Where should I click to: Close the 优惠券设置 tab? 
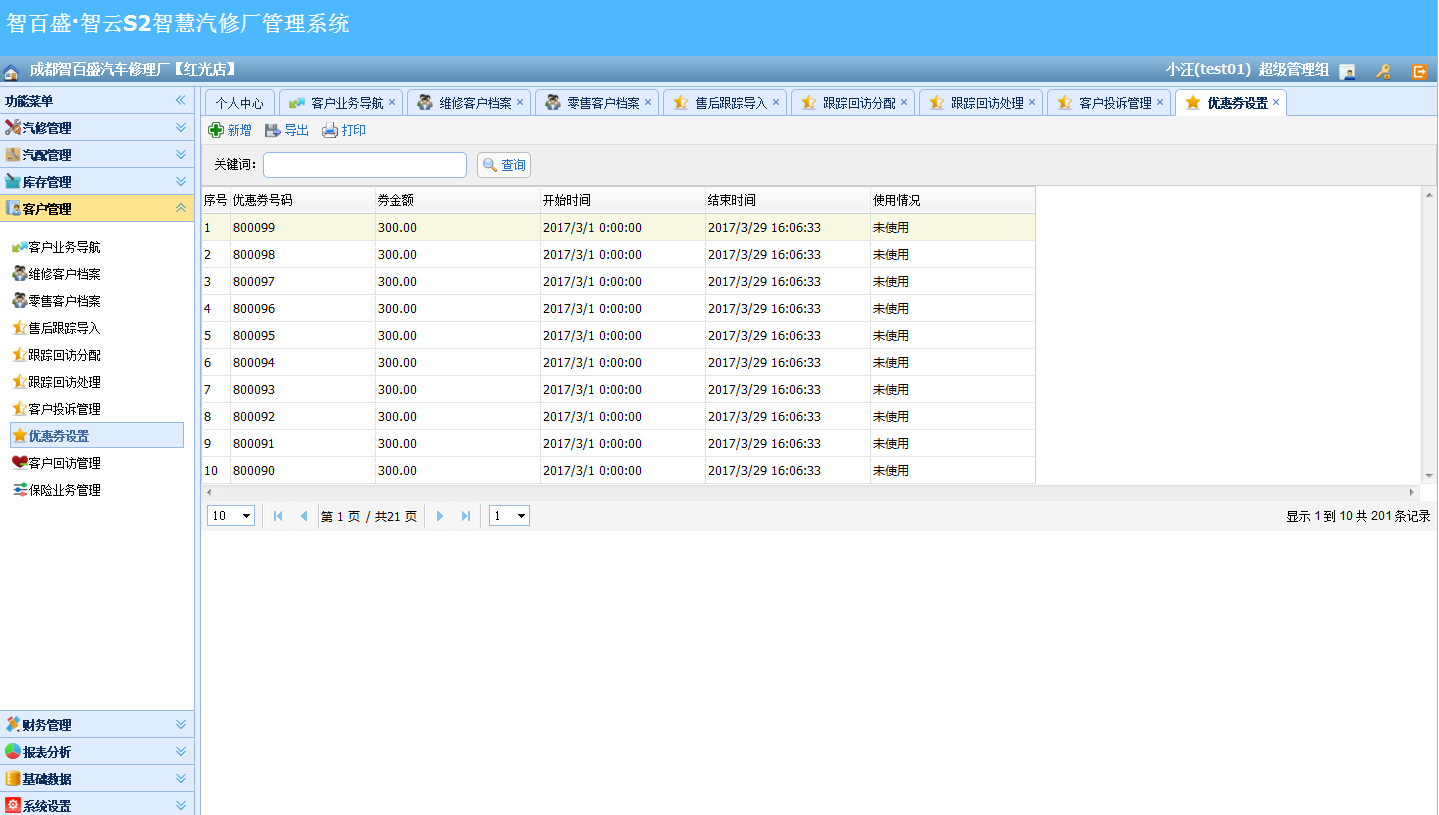point(1276,102)
